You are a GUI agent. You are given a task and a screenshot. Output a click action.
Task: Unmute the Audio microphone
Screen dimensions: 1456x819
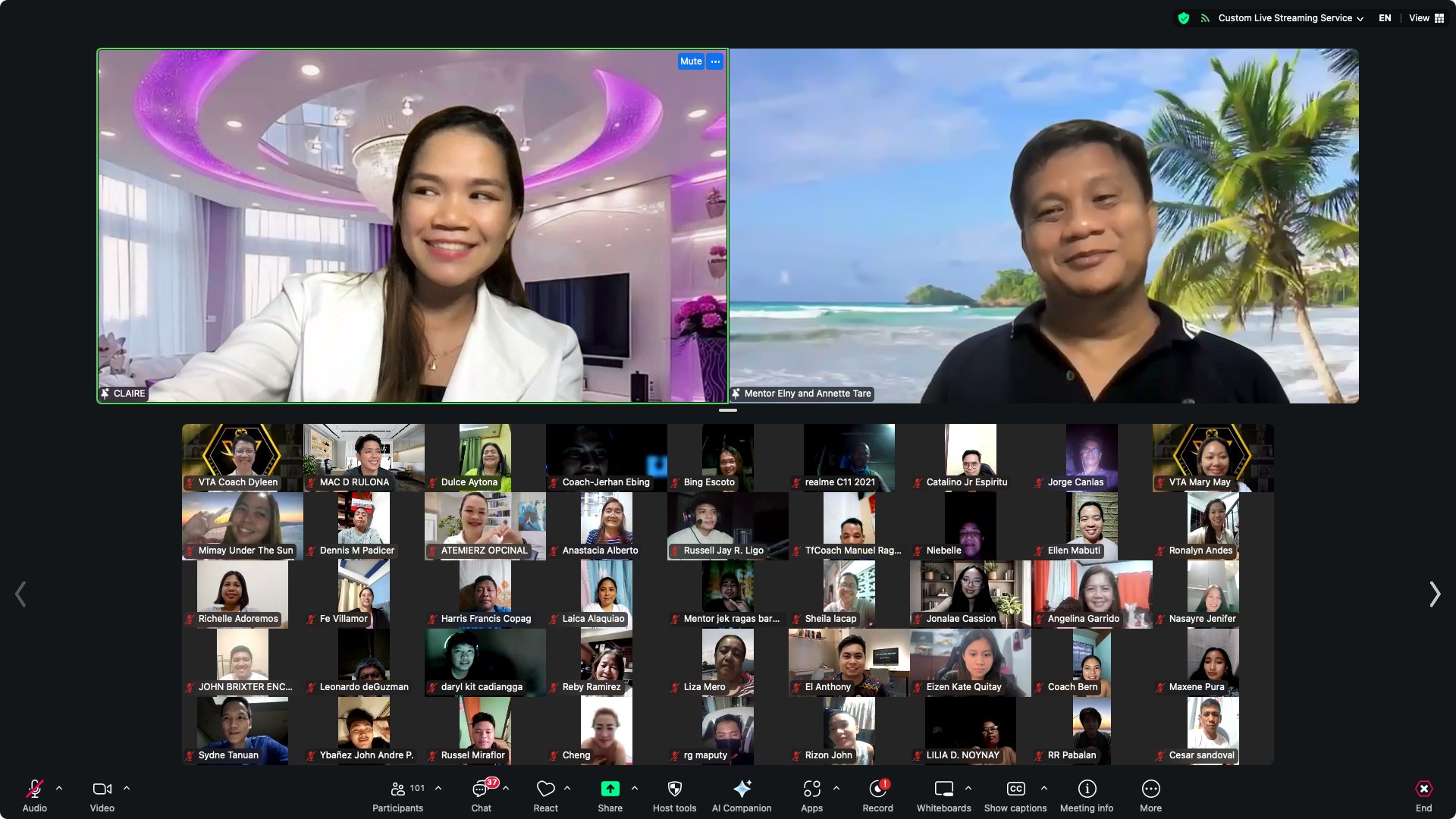[x=34, y=795]
